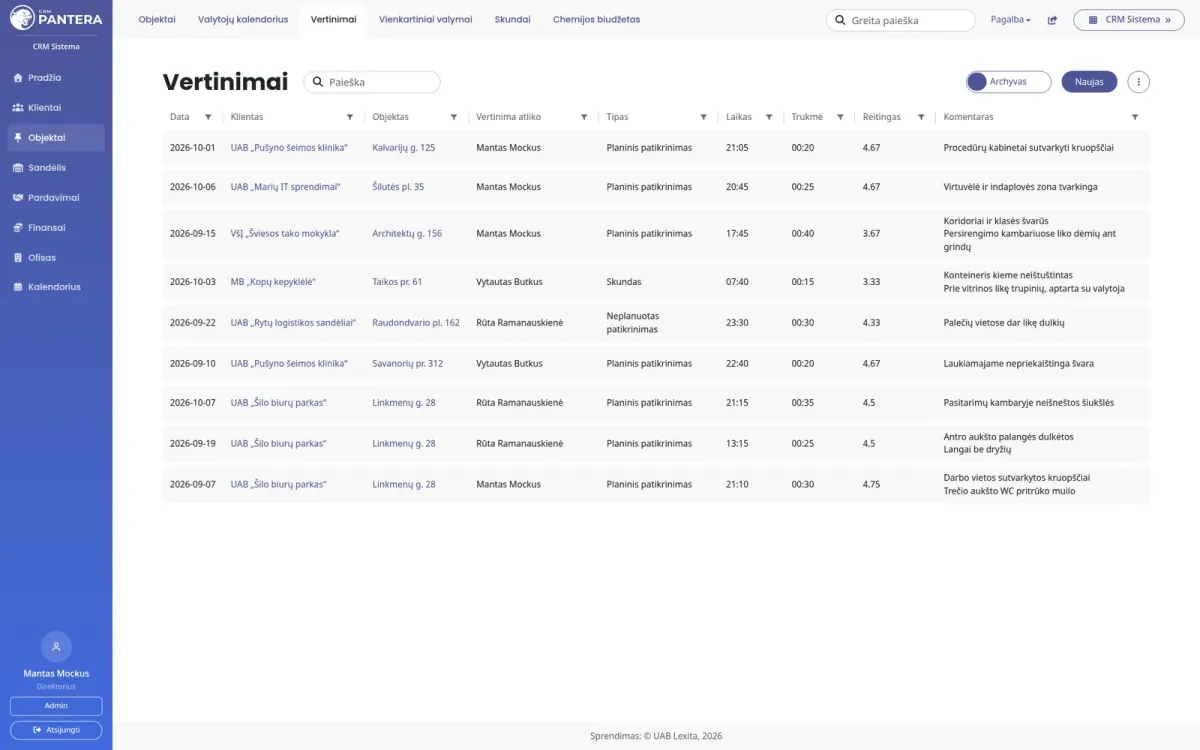1200x750 pixels.
Task: Open Sandėlis in the sidebar
Action: pos(56,168)
